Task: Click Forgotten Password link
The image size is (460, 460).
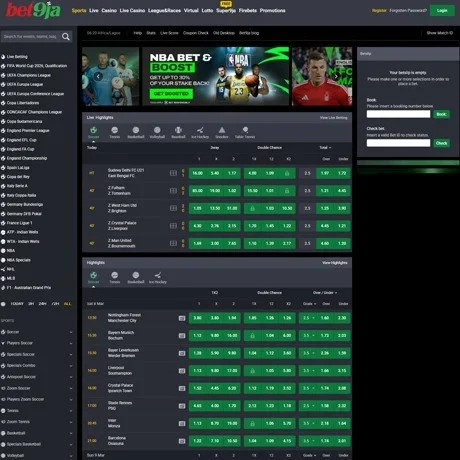Action: pos(408,11)
